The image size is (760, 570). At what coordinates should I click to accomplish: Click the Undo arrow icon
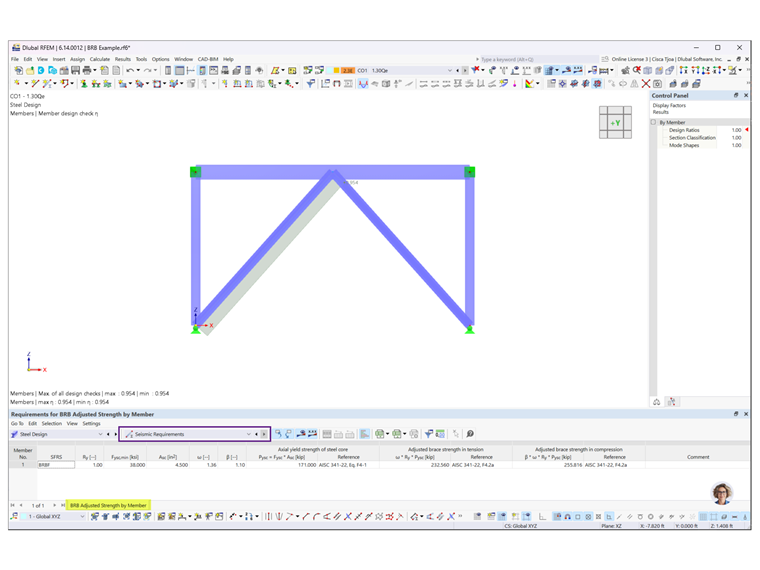(130, 71)
